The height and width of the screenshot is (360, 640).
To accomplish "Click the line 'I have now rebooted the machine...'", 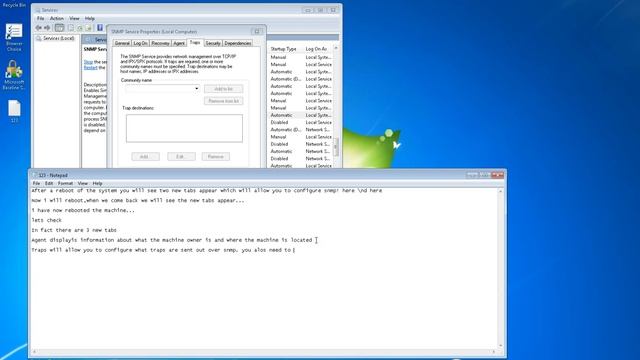I will click(x=83, y=211).
